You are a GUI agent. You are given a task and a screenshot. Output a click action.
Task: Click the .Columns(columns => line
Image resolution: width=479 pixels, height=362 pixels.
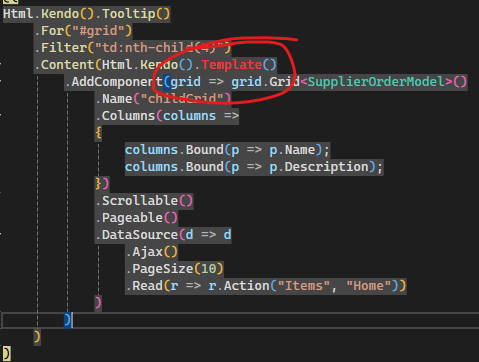click(x=167, y=116)
